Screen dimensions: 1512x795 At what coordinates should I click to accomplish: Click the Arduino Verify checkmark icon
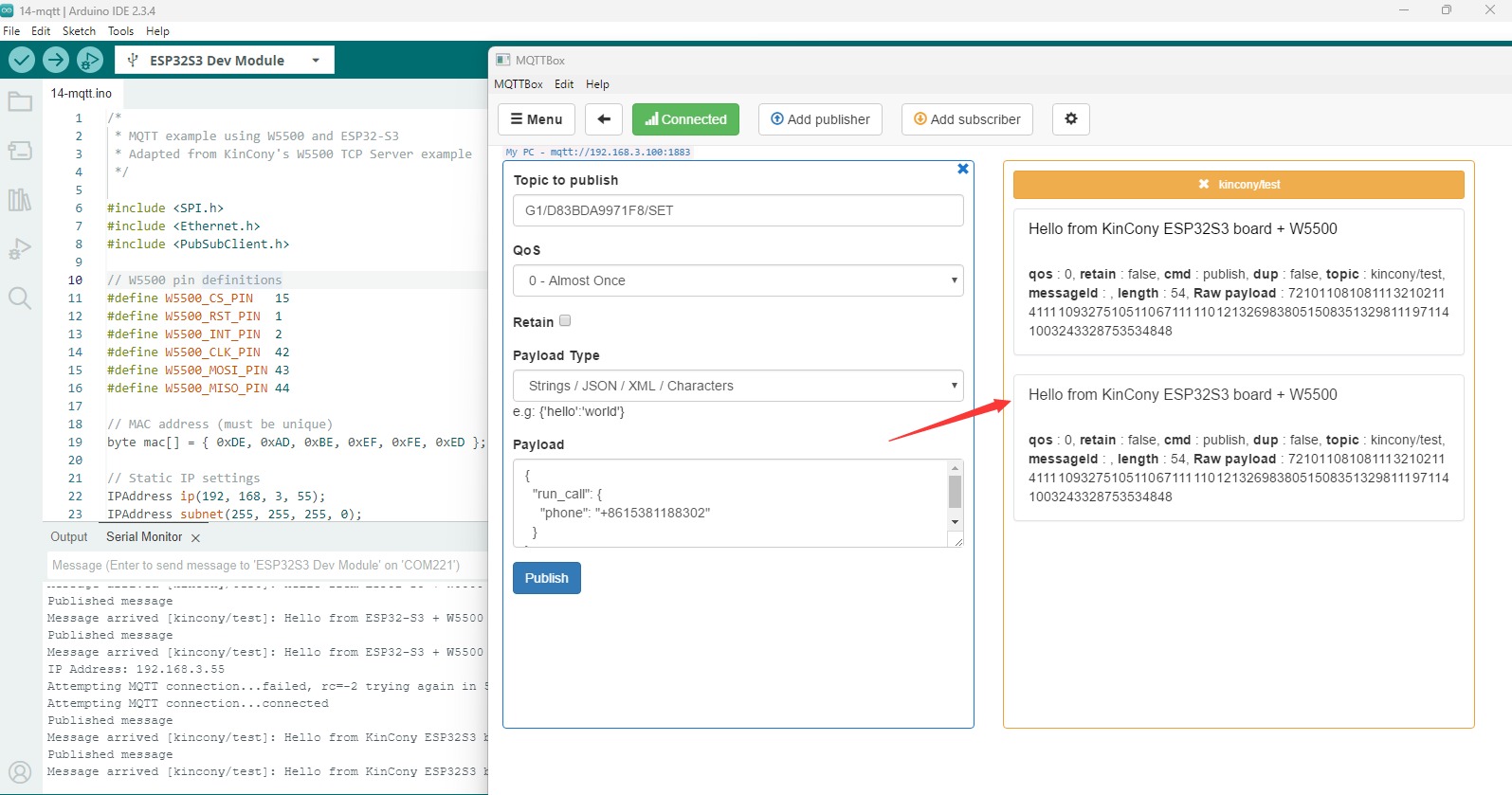pyautogui.click(x=22, y=60)
